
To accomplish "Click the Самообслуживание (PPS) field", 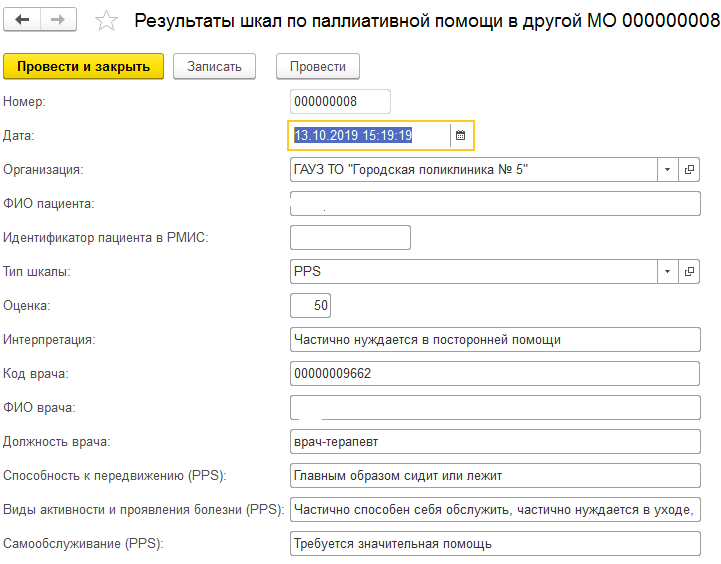I will pos(494,544).
